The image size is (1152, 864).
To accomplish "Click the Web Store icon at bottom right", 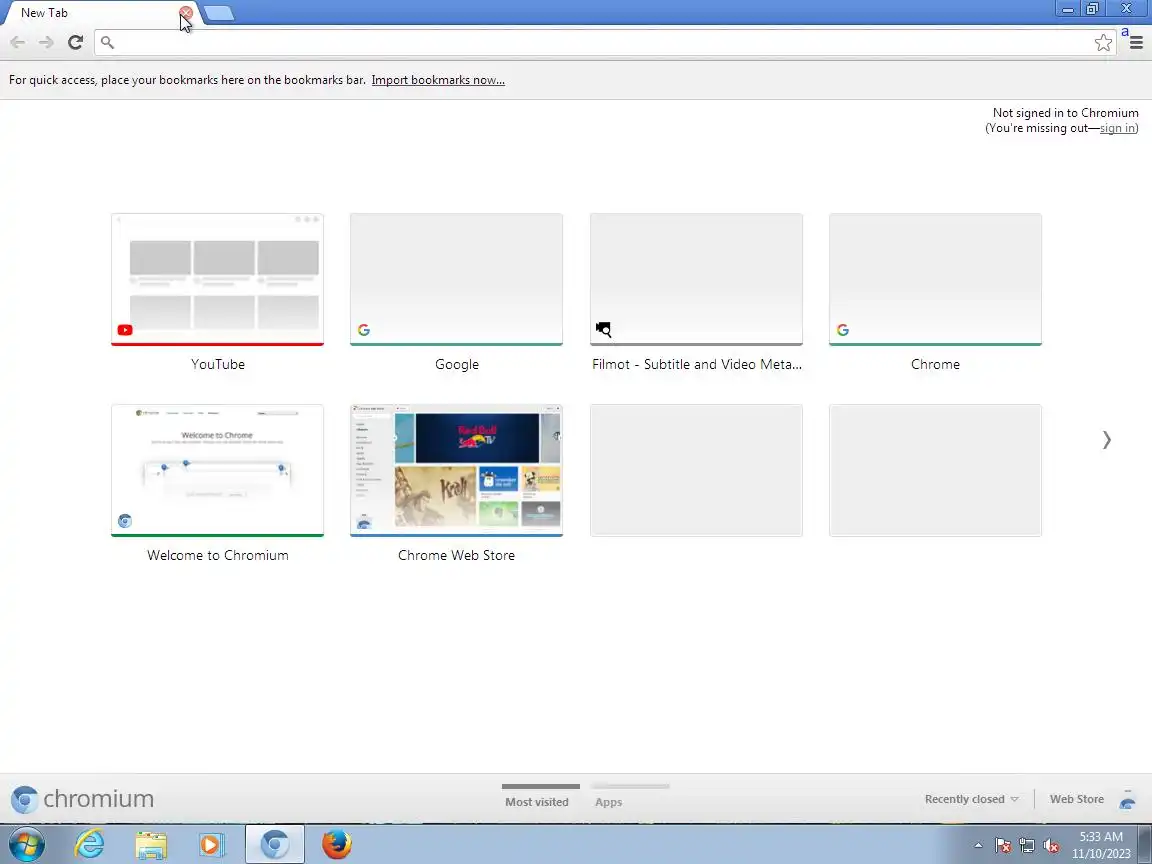I will (x=1127, y=799).
